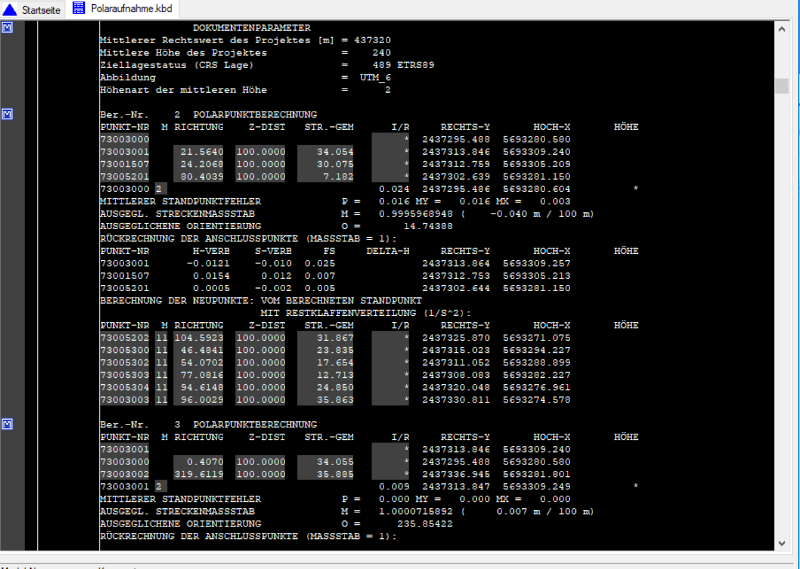Select the Richtung field showing 104.5923
The height and width of the screenshot is (569, 800).
coord(202,338)
